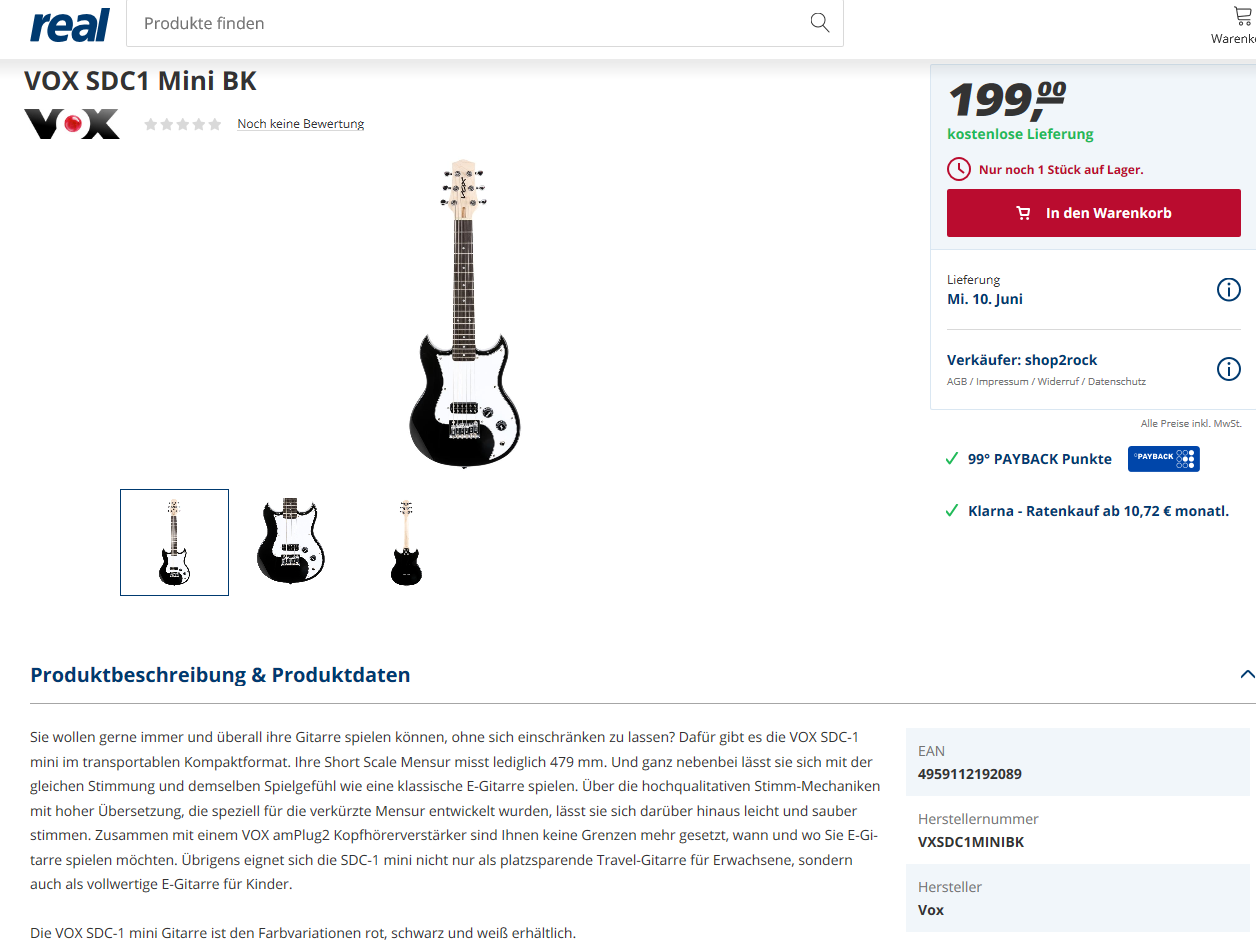
Task: Open Noch keine Bewertung link
Action: click(x=300, y=124)
